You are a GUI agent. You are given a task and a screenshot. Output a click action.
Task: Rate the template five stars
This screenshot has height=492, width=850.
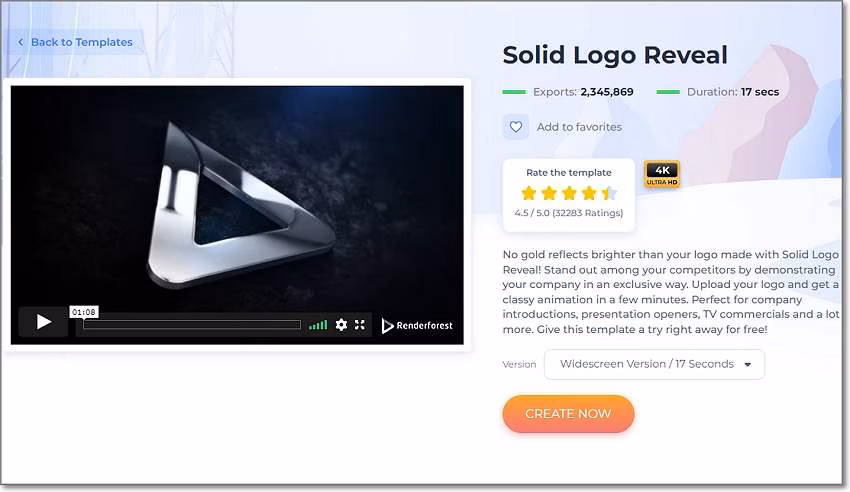point(609,193)
